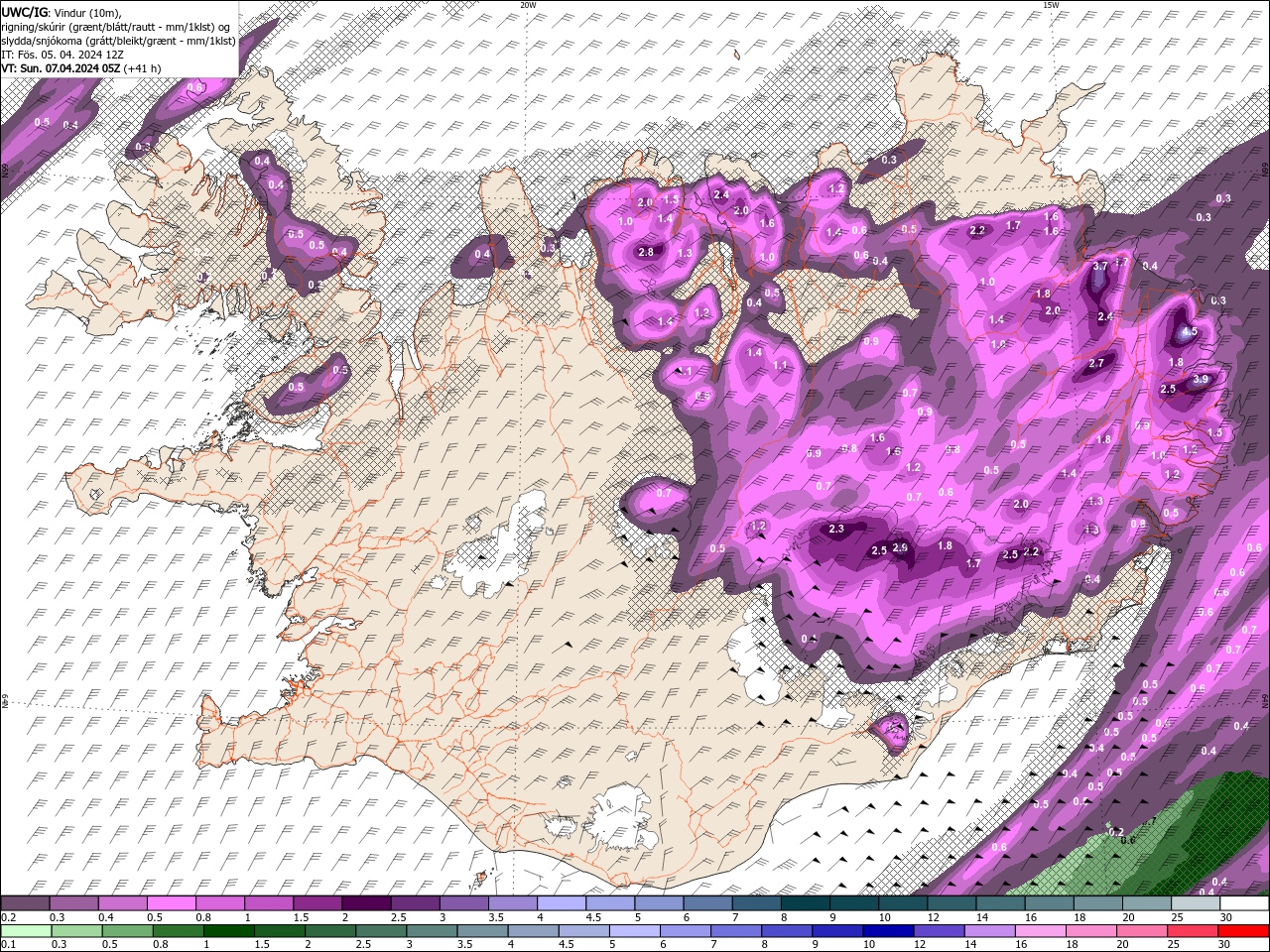Click the lower scale swatch labelled 2.5
This screenshot has height=952, width=1270.
381,930
